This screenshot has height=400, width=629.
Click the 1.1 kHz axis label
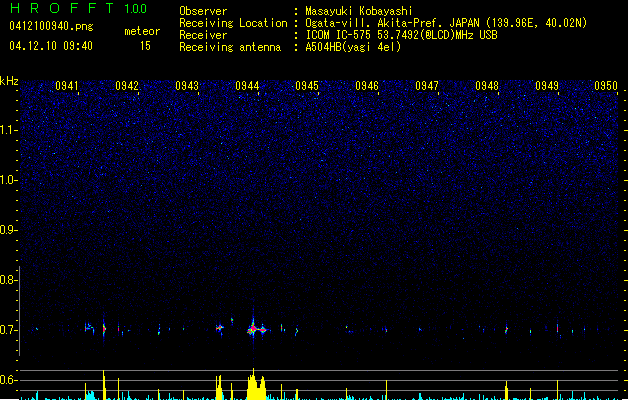point(8,130)
